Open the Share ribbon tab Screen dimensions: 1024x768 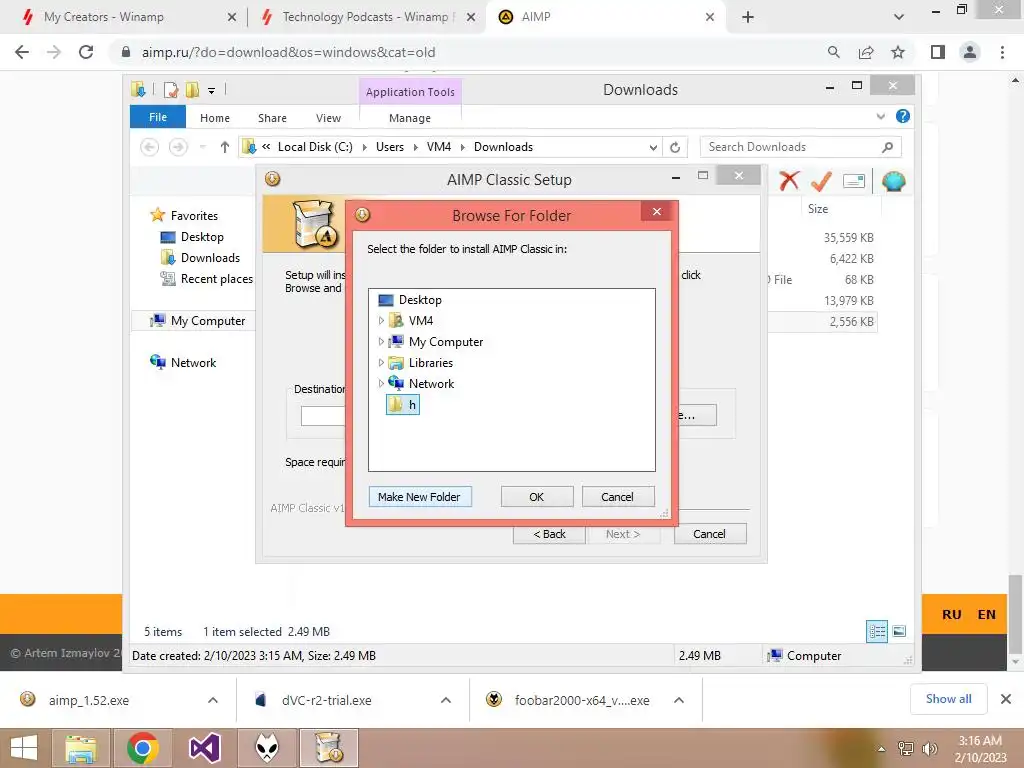272,118
